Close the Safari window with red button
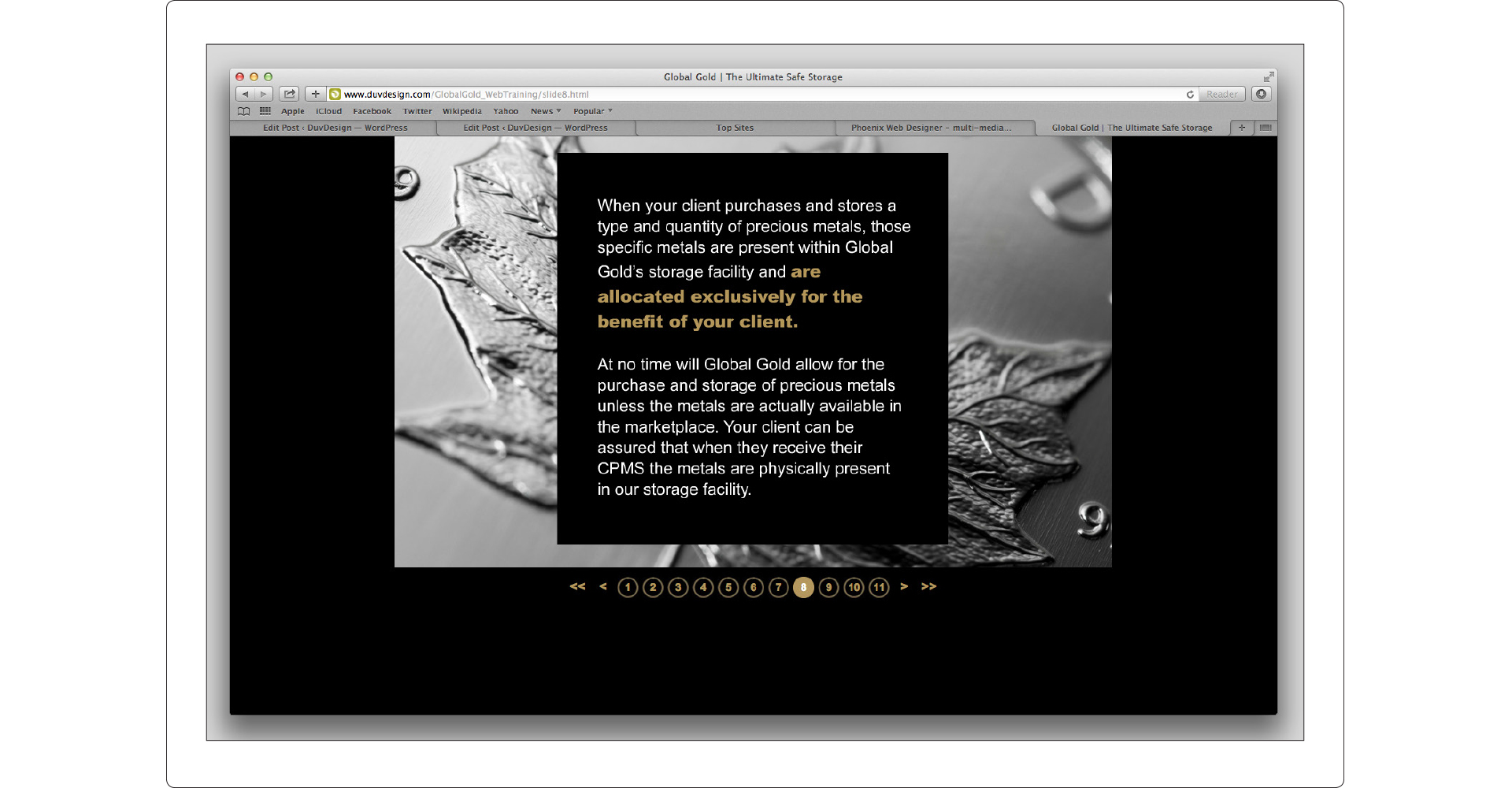Image resolution: width=1512 pixels, height=788 pixels. [x=240, y=77]
